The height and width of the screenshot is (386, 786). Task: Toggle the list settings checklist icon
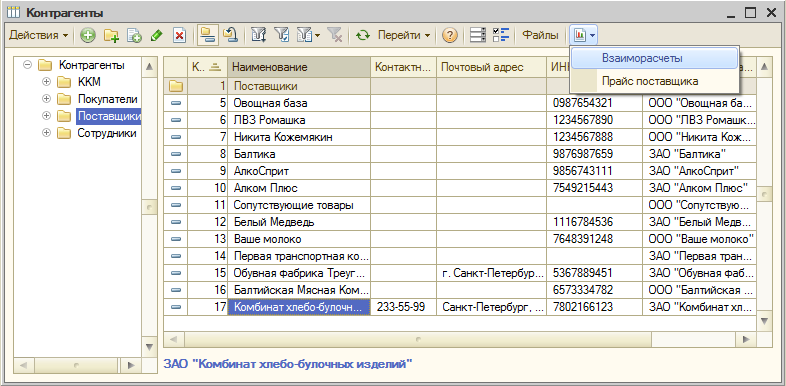[x=501, y=35]
